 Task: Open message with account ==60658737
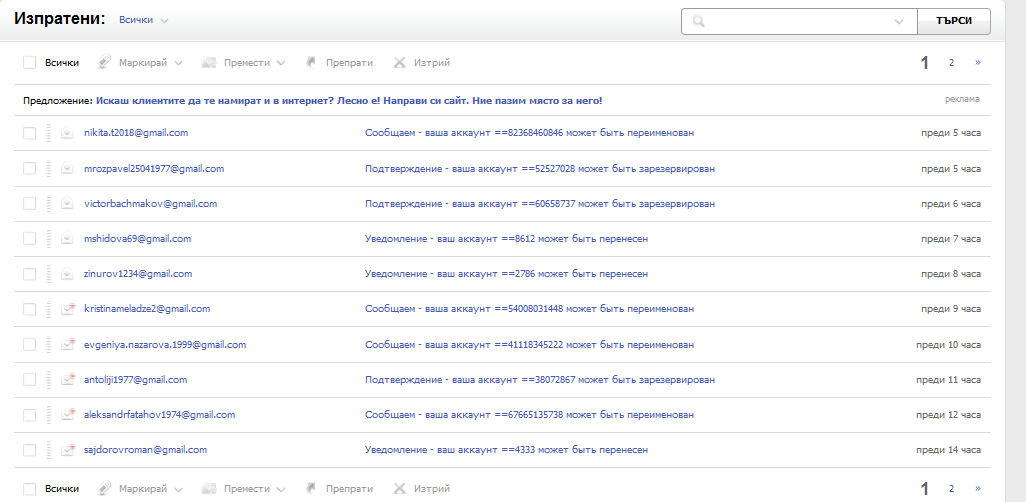click(540, 204)
